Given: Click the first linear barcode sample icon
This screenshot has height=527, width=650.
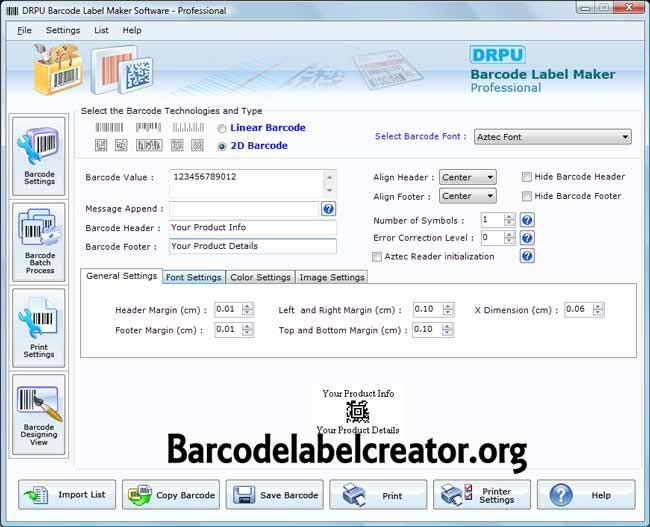Looking at the screenshot, I should tap(109, 127).
